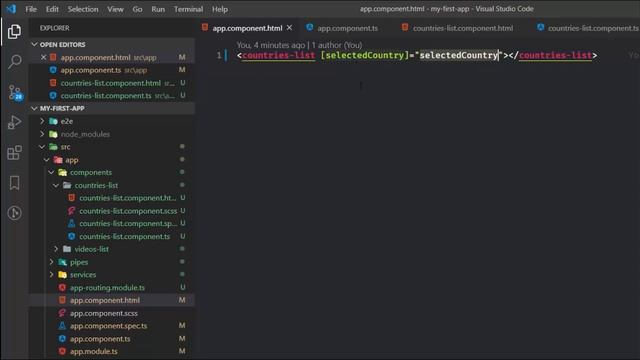The image size is (640, 360).
Task: Open countries-list.component.ts in file tree
Action: click(x=112, y=236)
